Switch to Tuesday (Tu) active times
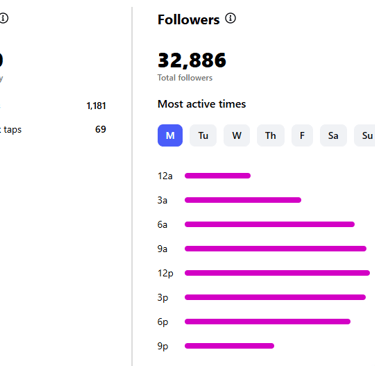Screen dimensions: 375x366 (203, 135)
